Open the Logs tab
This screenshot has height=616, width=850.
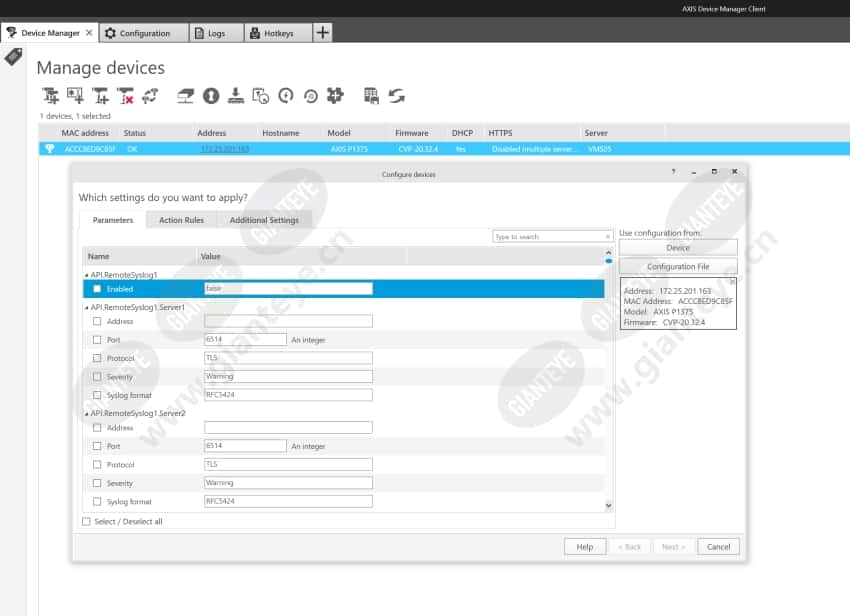(216, 33)
